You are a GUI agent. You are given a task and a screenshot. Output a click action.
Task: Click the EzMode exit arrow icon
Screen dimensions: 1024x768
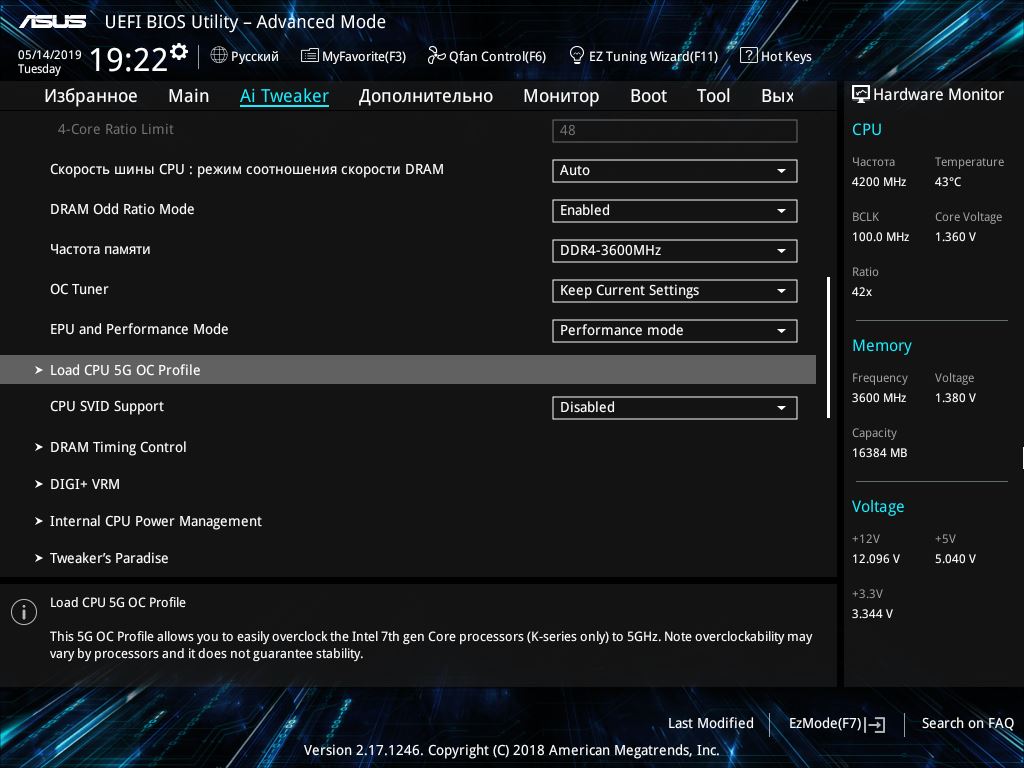(x=876, y=724)
